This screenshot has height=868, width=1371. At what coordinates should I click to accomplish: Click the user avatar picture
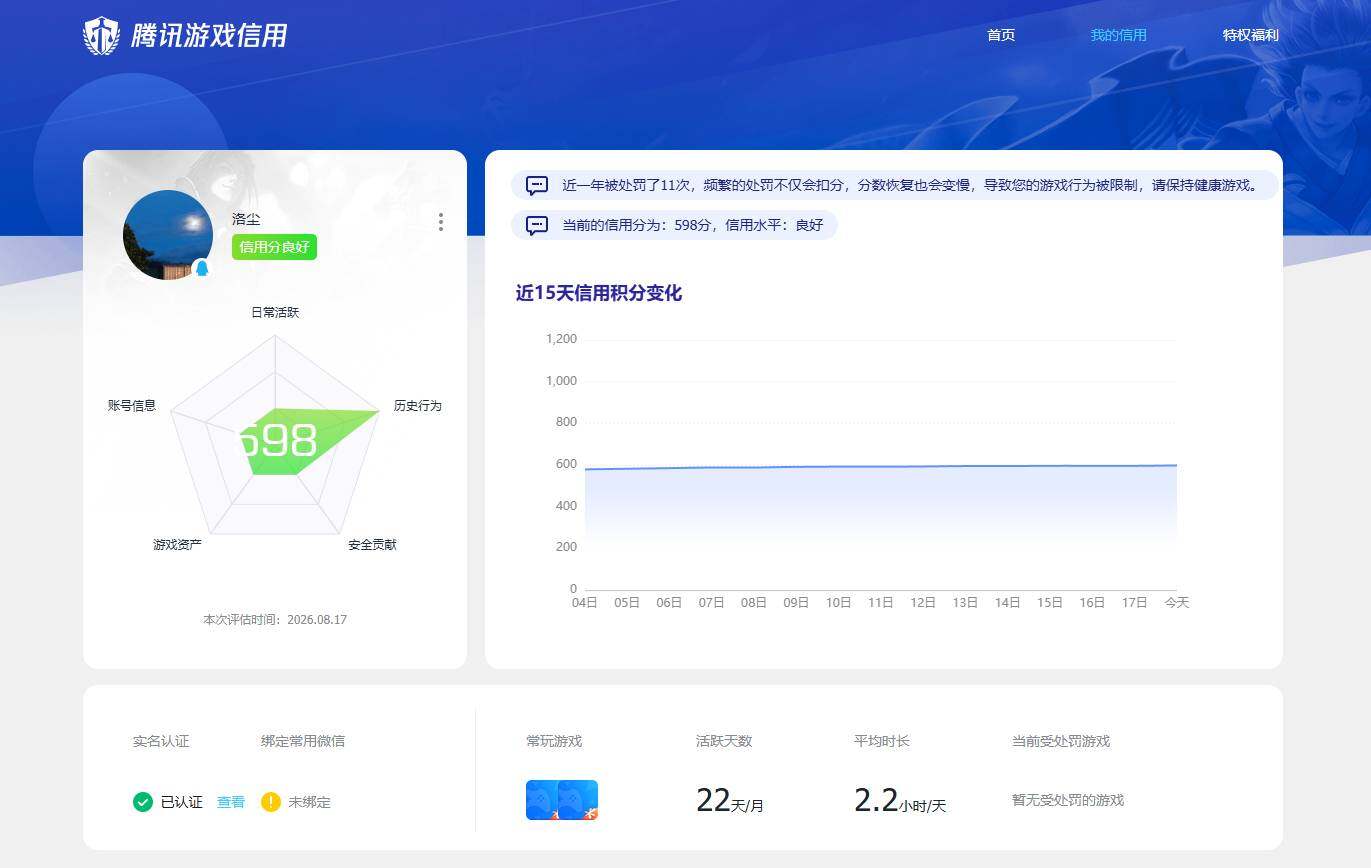pyautogui.click(x=167, y=235)
